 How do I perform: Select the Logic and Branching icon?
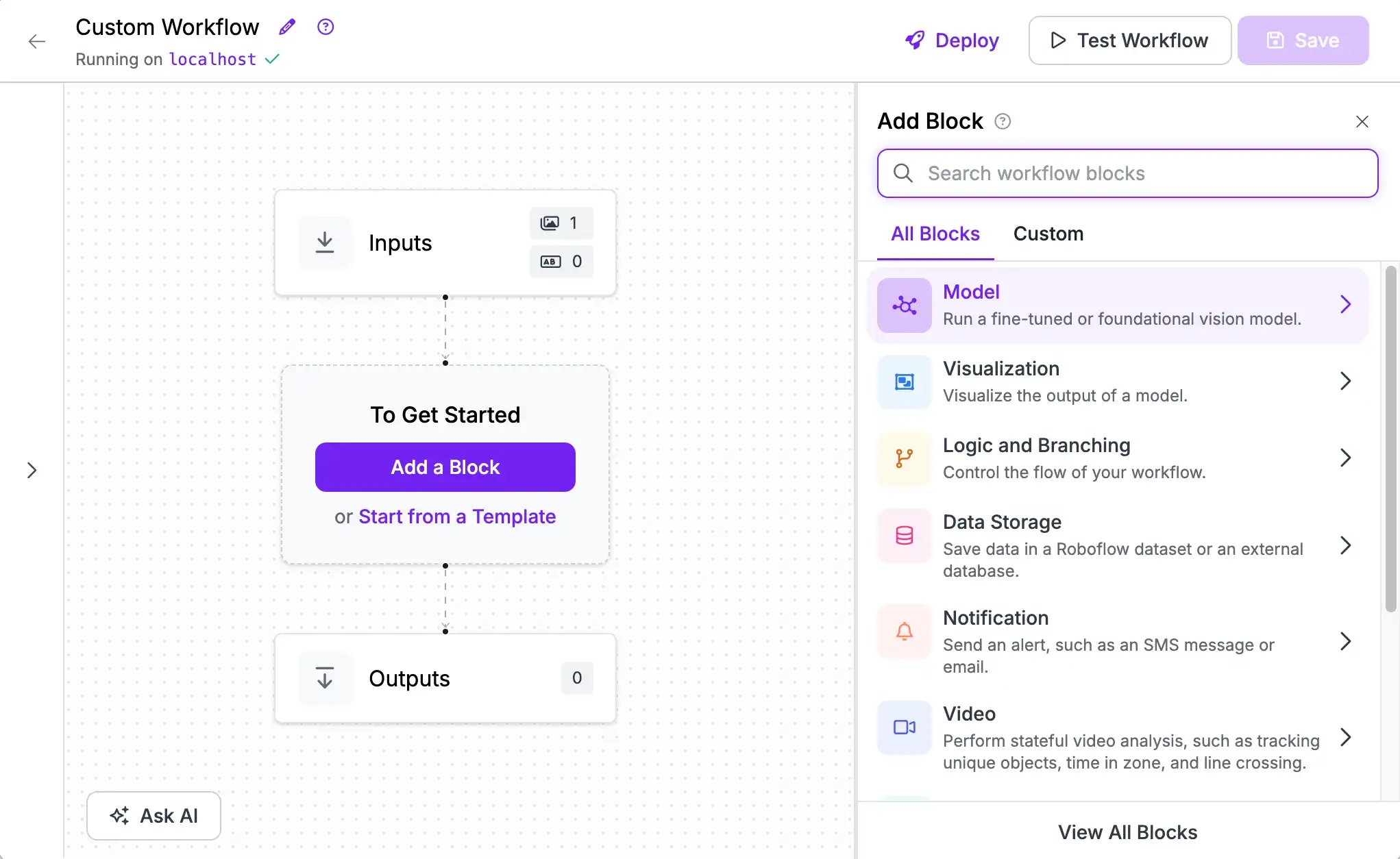pos(904,458)
